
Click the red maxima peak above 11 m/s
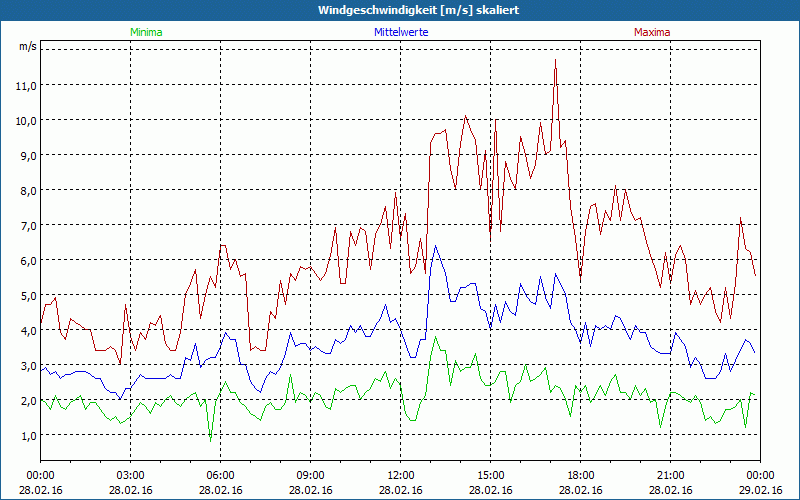click(x=556, y=61)
